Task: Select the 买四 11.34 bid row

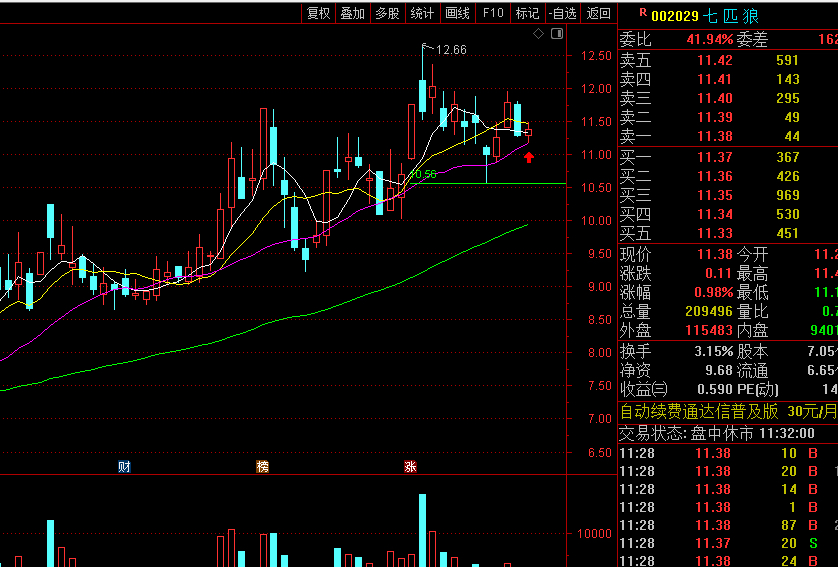Action: (728, 214)
